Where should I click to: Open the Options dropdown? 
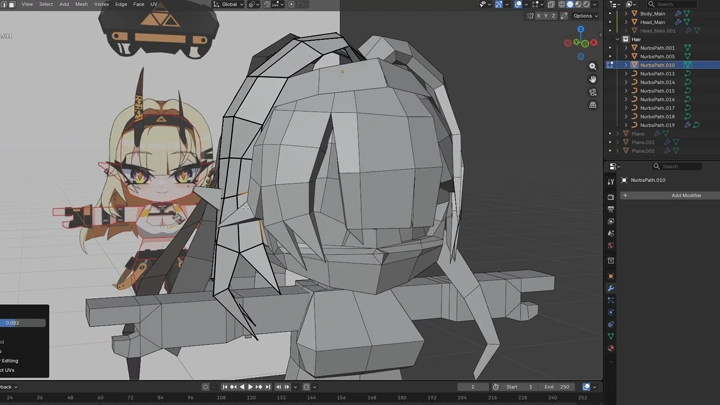click(585, 16)
